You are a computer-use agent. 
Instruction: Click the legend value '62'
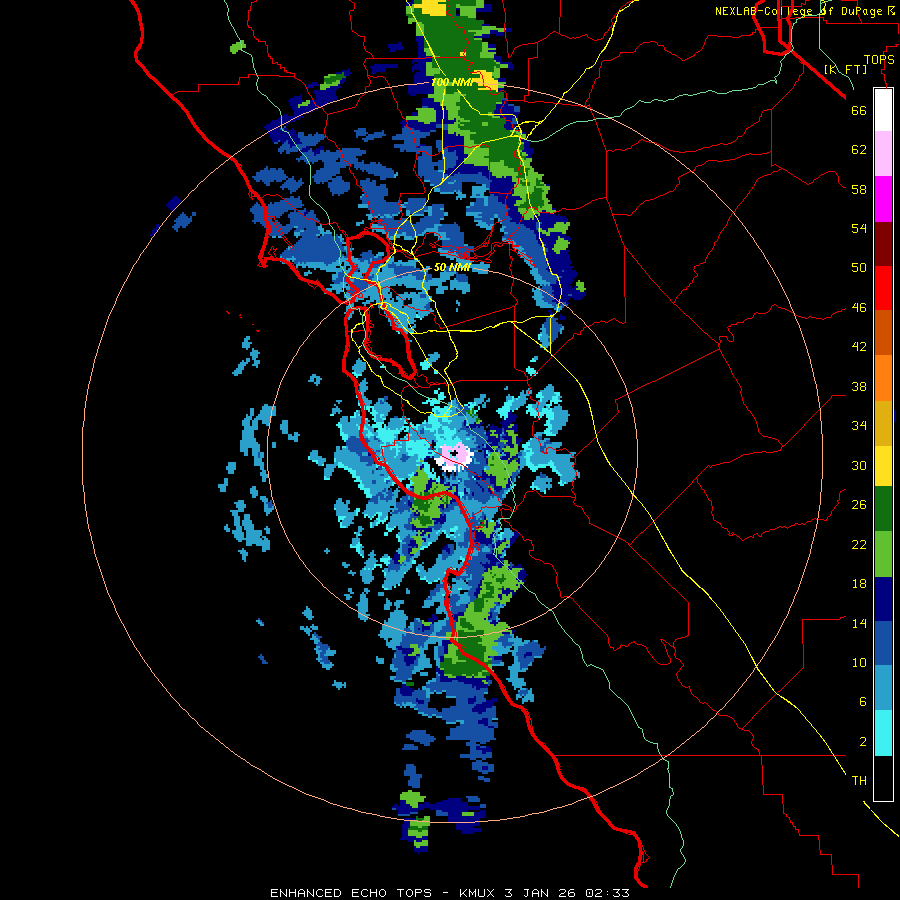859,150
